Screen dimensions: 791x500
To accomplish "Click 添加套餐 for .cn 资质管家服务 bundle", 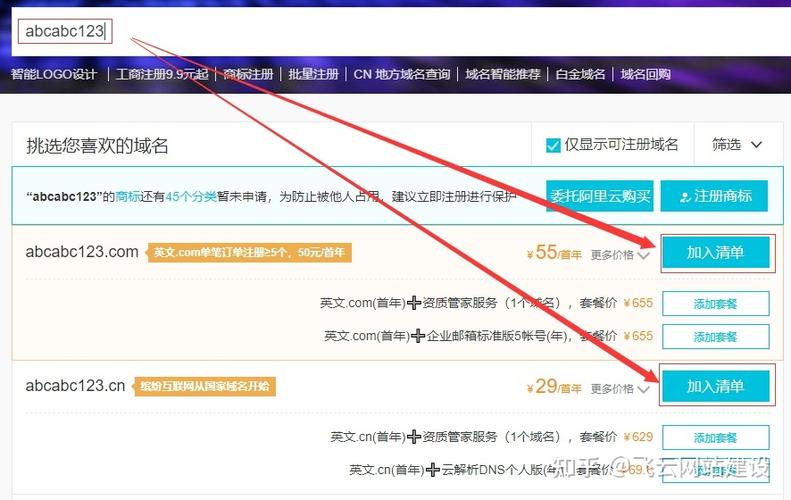I will [x=715, y=437].
